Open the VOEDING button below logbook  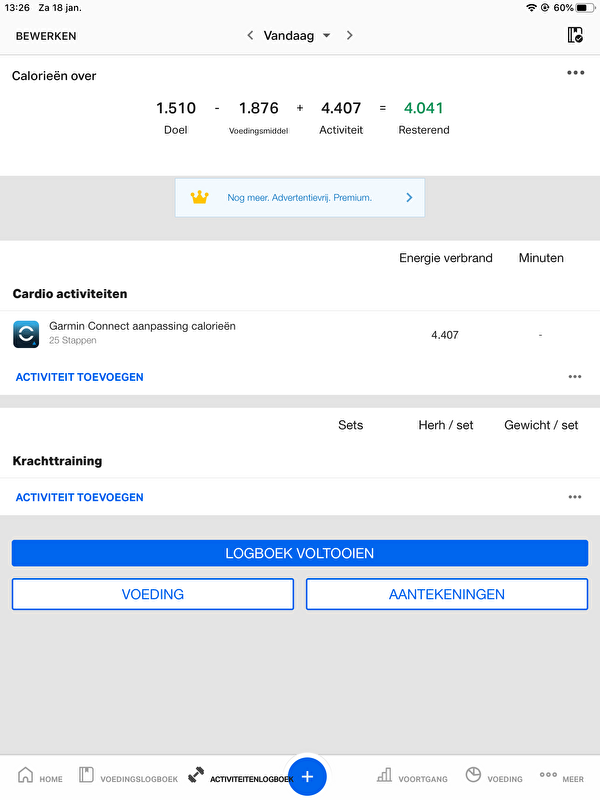153,594
